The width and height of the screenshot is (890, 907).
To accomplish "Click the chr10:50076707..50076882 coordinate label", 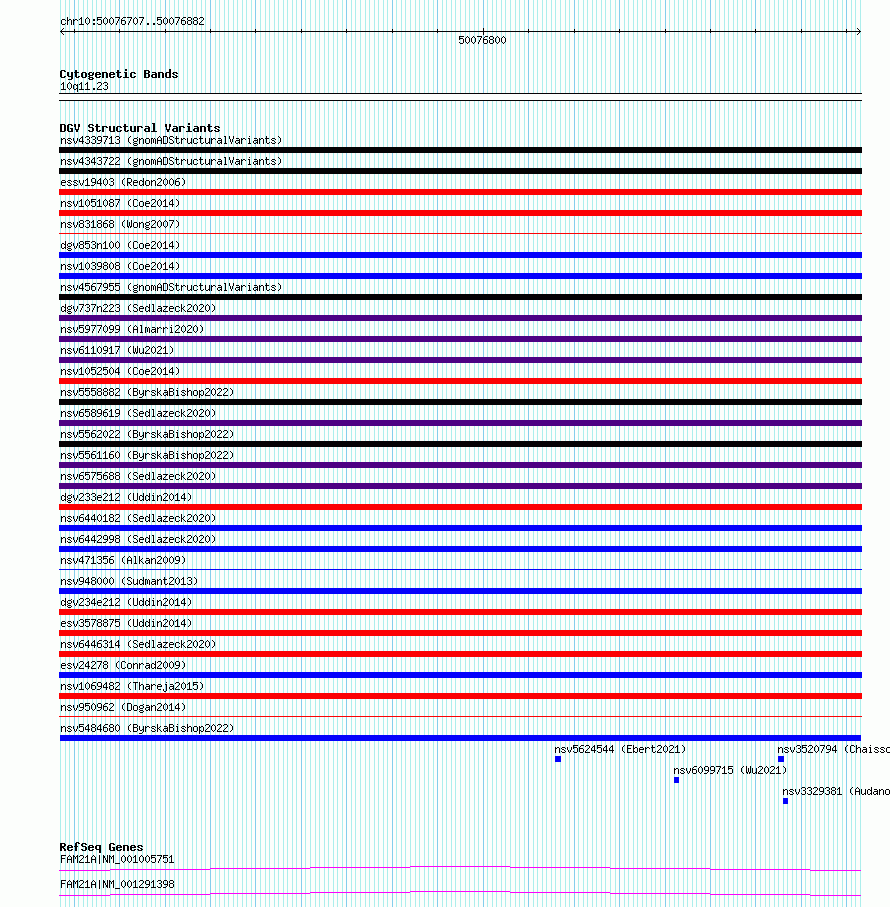I will pos(132,21).
